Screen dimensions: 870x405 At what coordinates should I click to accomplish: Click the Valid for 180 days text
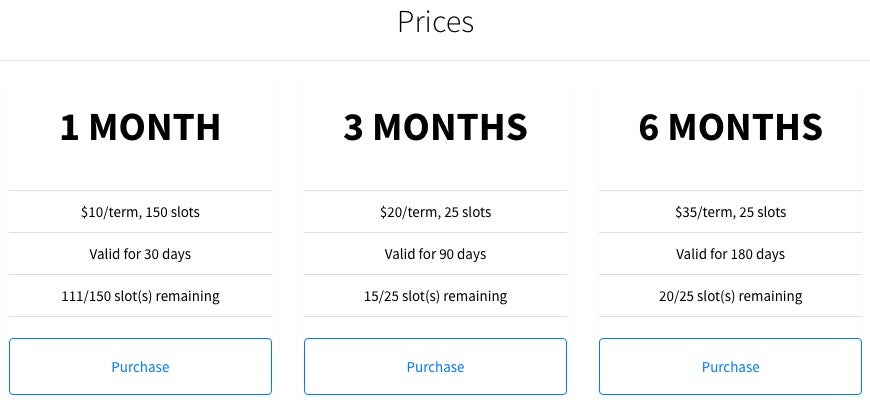pos(730,254)
